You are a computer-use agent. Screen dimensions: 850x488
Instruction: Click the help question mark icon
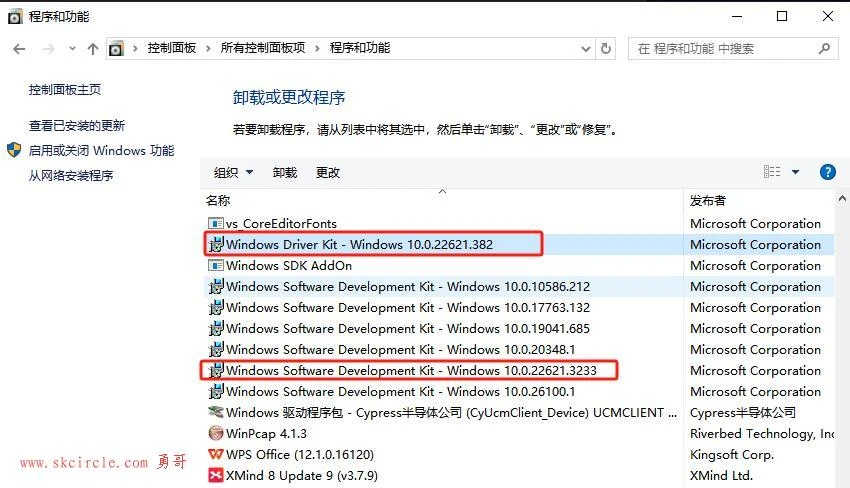pos(827,172)
